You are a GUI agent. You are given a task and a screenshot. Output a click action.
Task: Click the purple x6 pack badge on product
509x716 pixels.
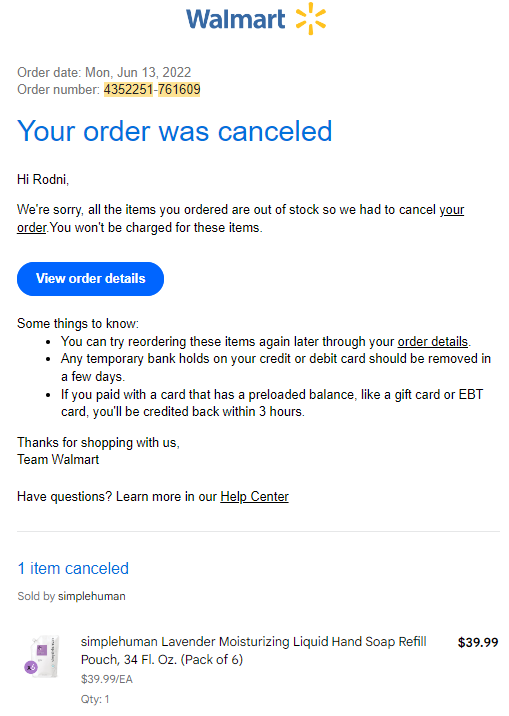31,668
